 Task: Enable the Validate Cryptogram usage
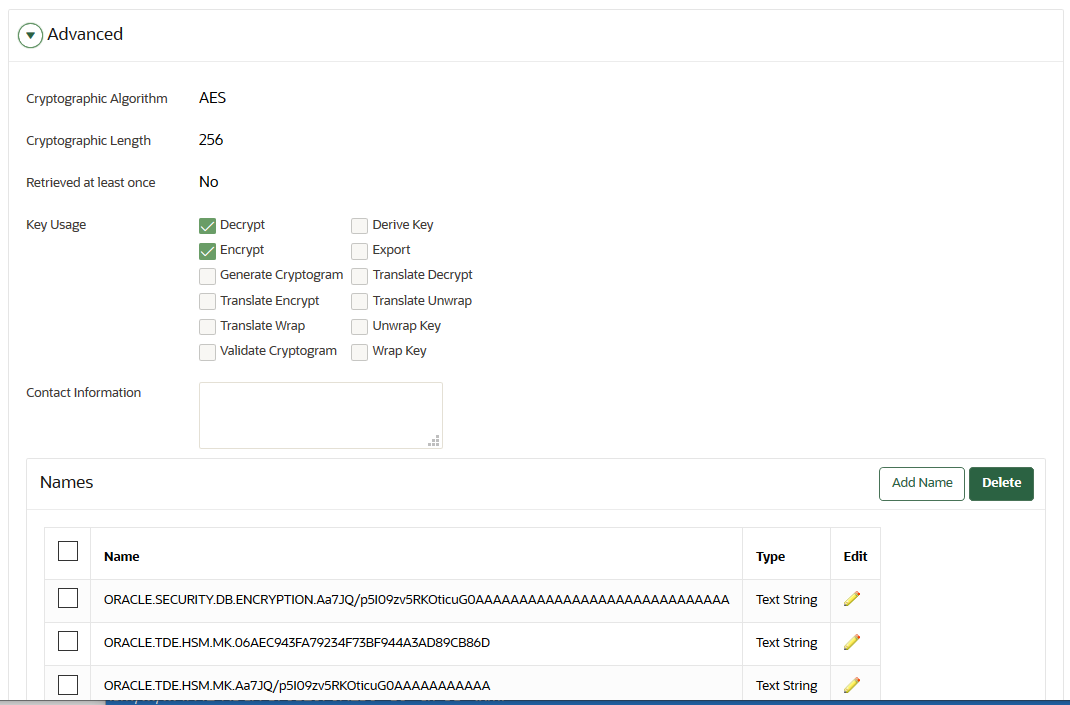(x=207, y=351)
